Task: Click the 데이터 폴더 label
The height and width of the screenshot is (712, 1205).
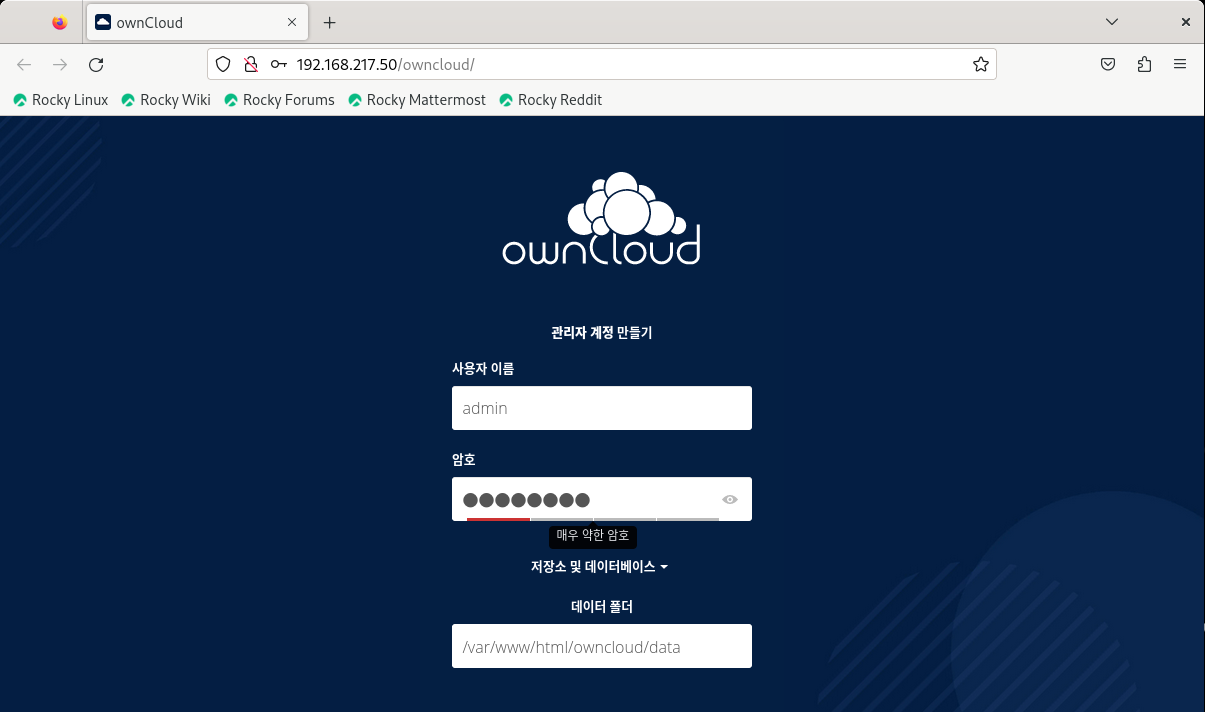Action: click(x=602, y=607)
